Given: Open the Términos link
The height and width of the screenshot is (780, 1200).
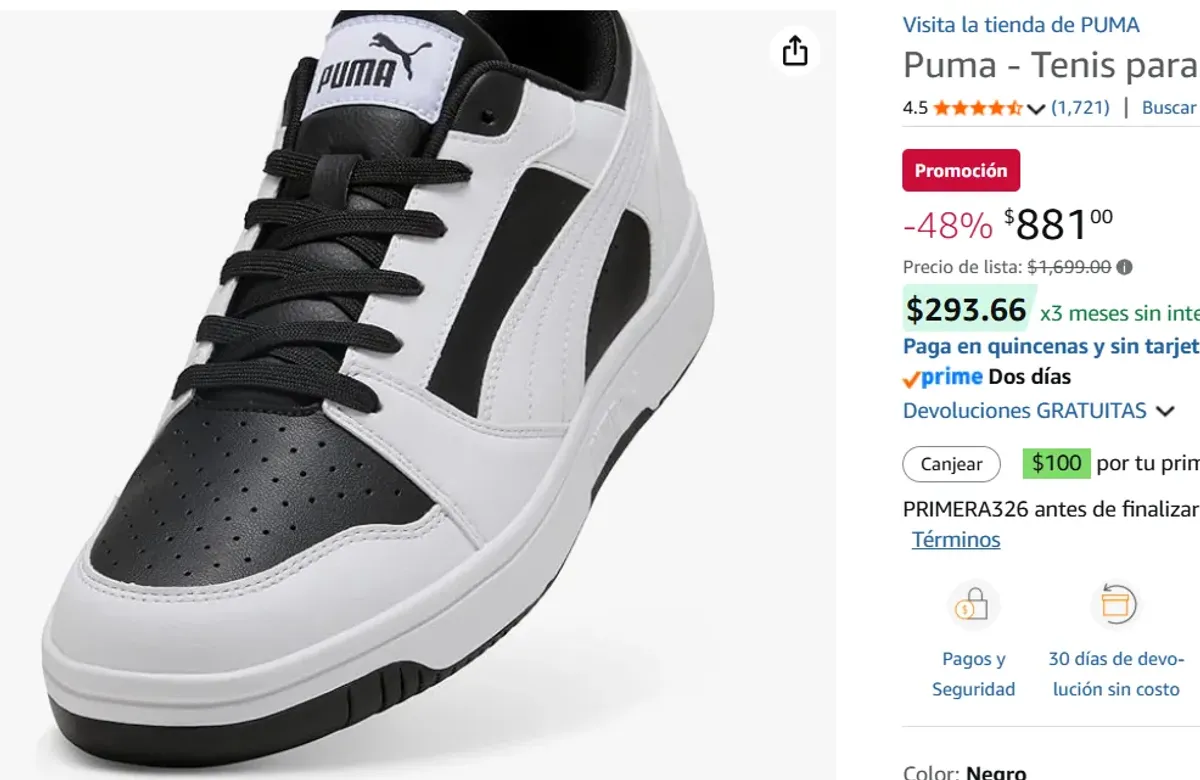Looking at the screenshot, I should (955, 540).
